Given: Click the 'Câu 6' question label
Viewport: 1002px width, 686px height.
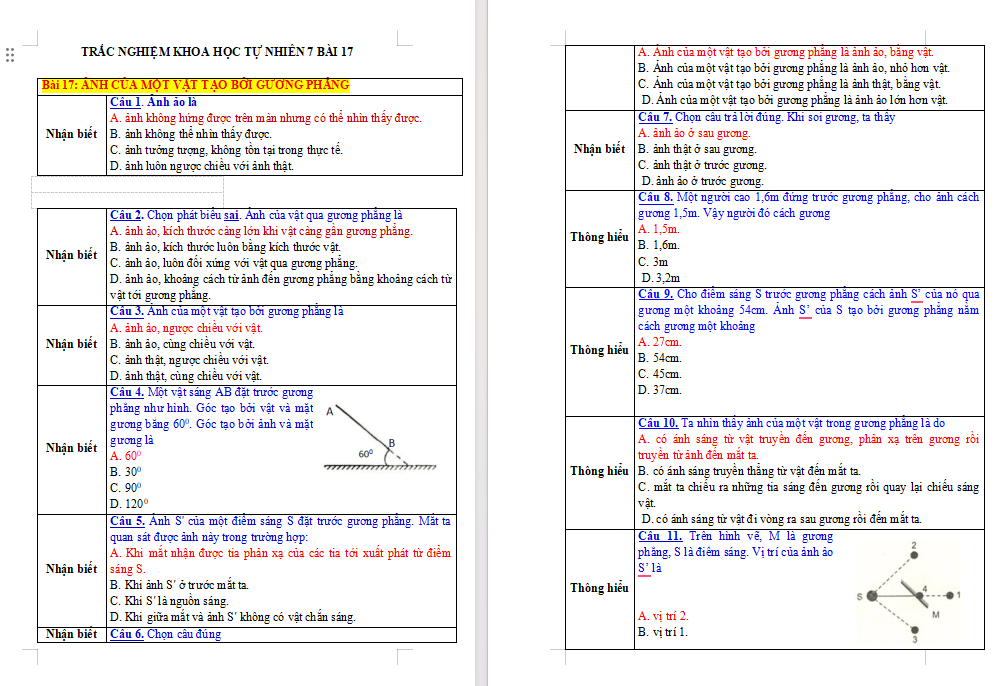Looking at the screenshot, I should click(127, 634).
